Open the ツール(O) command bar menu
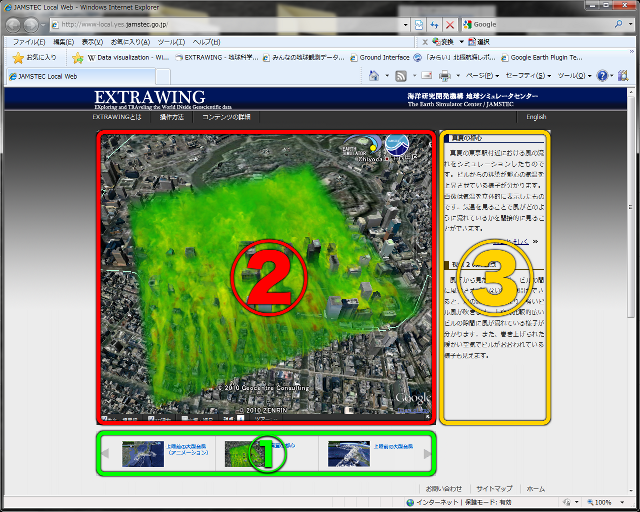This screenshot has width=640, height=512. coord(574,76)
